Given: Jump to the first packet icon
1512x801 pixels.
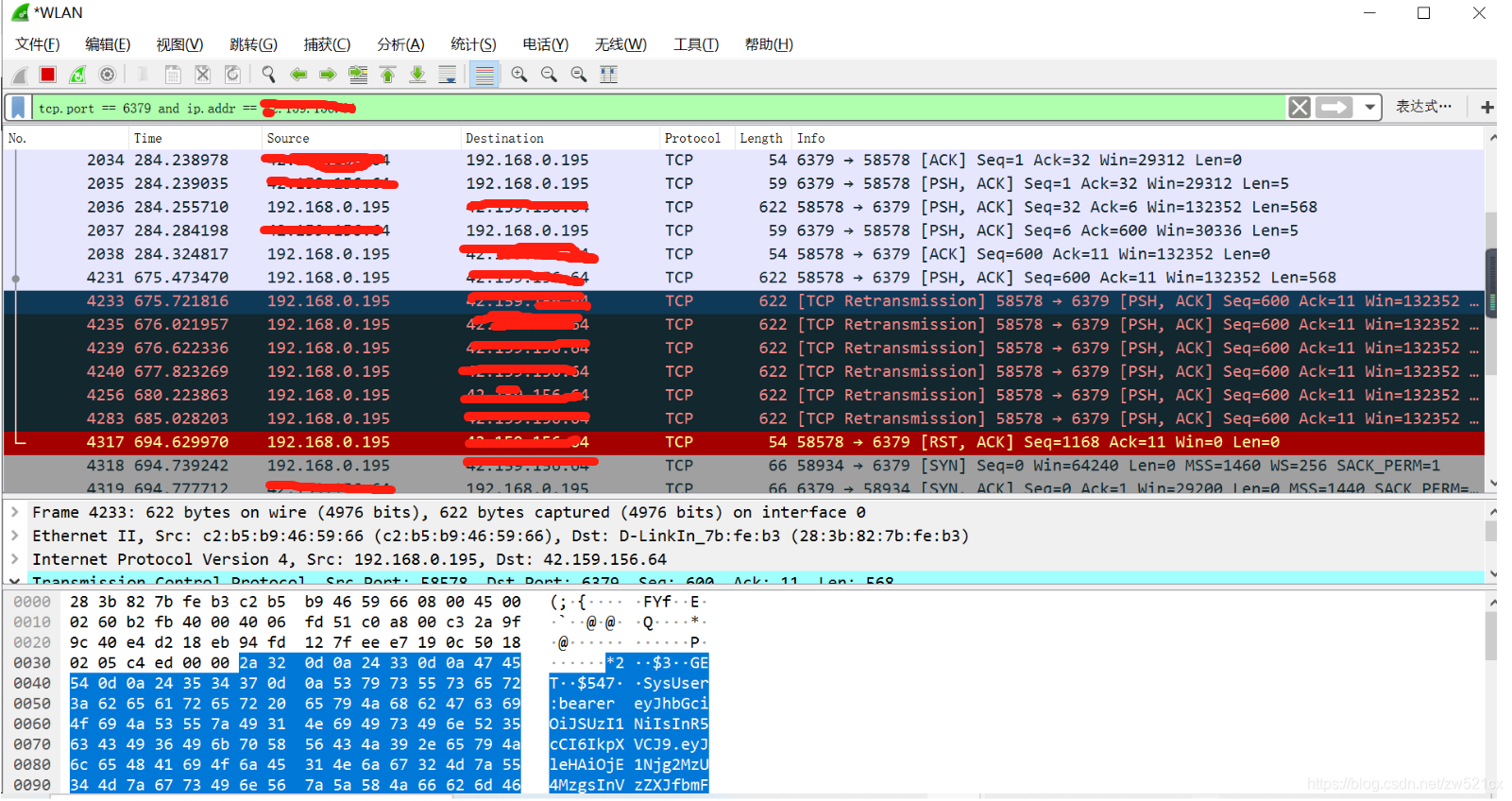Looking at the screenshot, I should point(387,75).
